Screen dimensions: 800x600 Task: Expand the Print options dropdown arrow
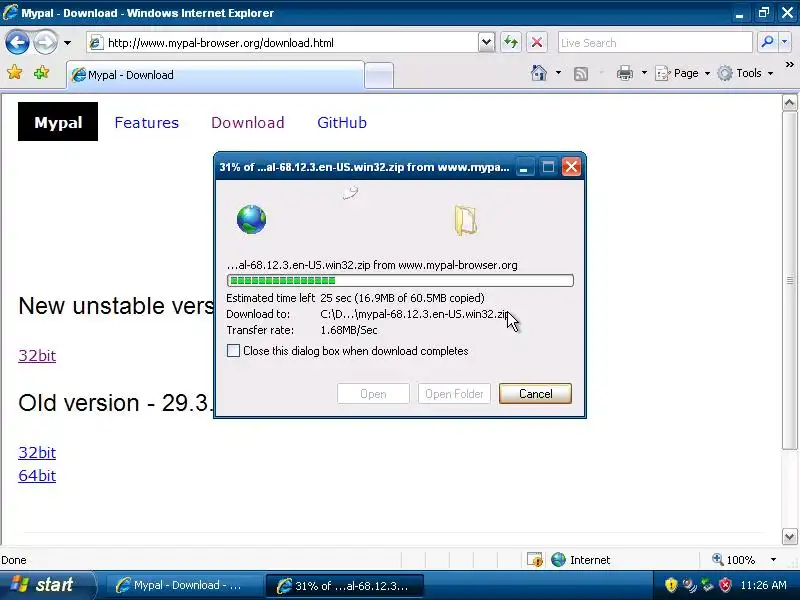[644, 73]
